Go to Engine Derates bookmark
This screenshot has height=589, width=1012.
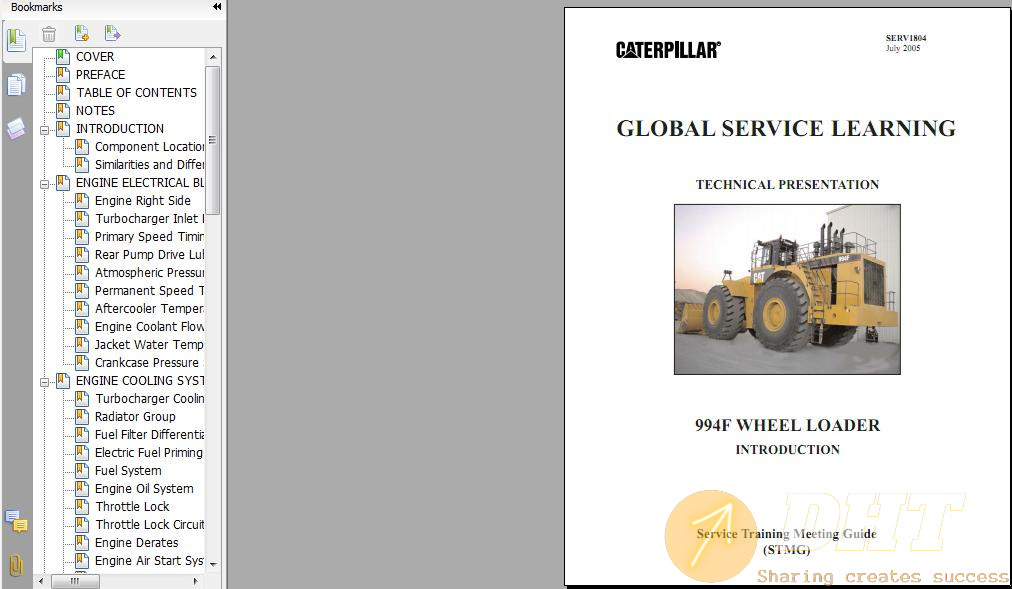pyautogui.click(x=136, y=544)
